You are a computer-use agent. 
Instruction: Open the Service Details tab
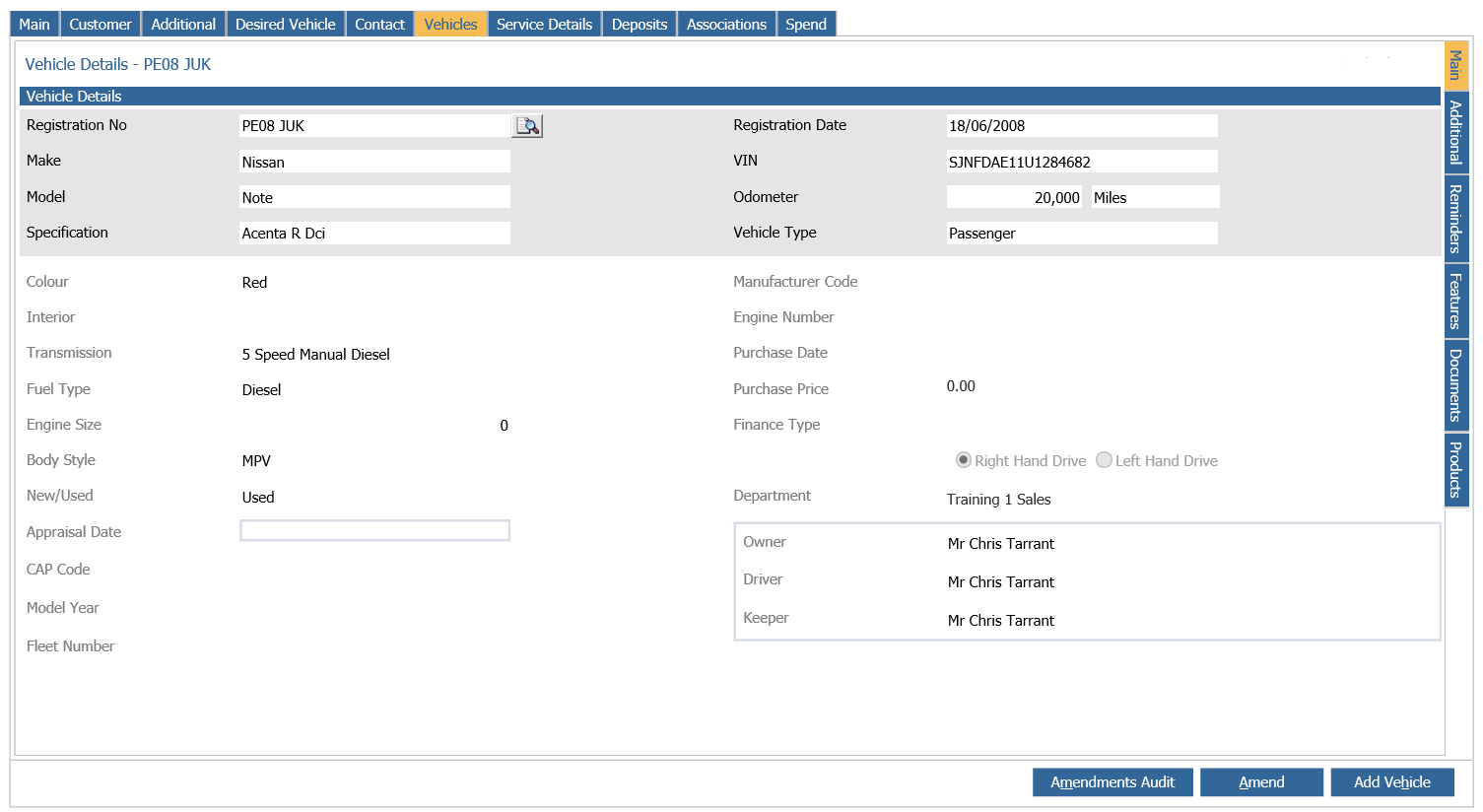545,24
